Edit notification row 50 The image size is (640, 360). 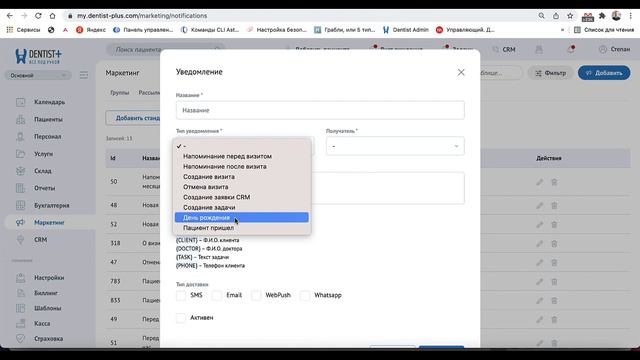(540, 182)
